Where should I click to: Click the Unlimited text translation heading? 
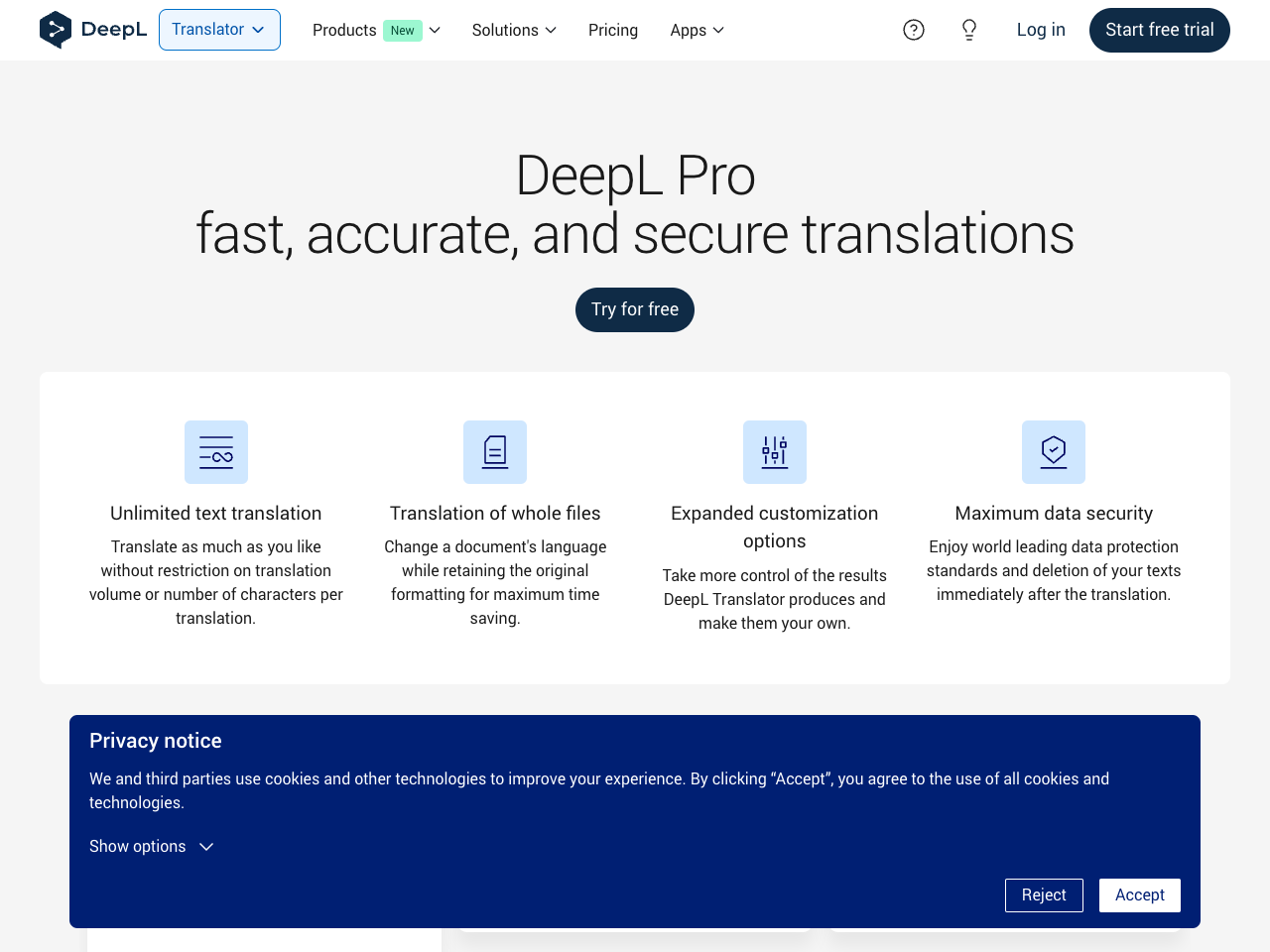point(216,513)
